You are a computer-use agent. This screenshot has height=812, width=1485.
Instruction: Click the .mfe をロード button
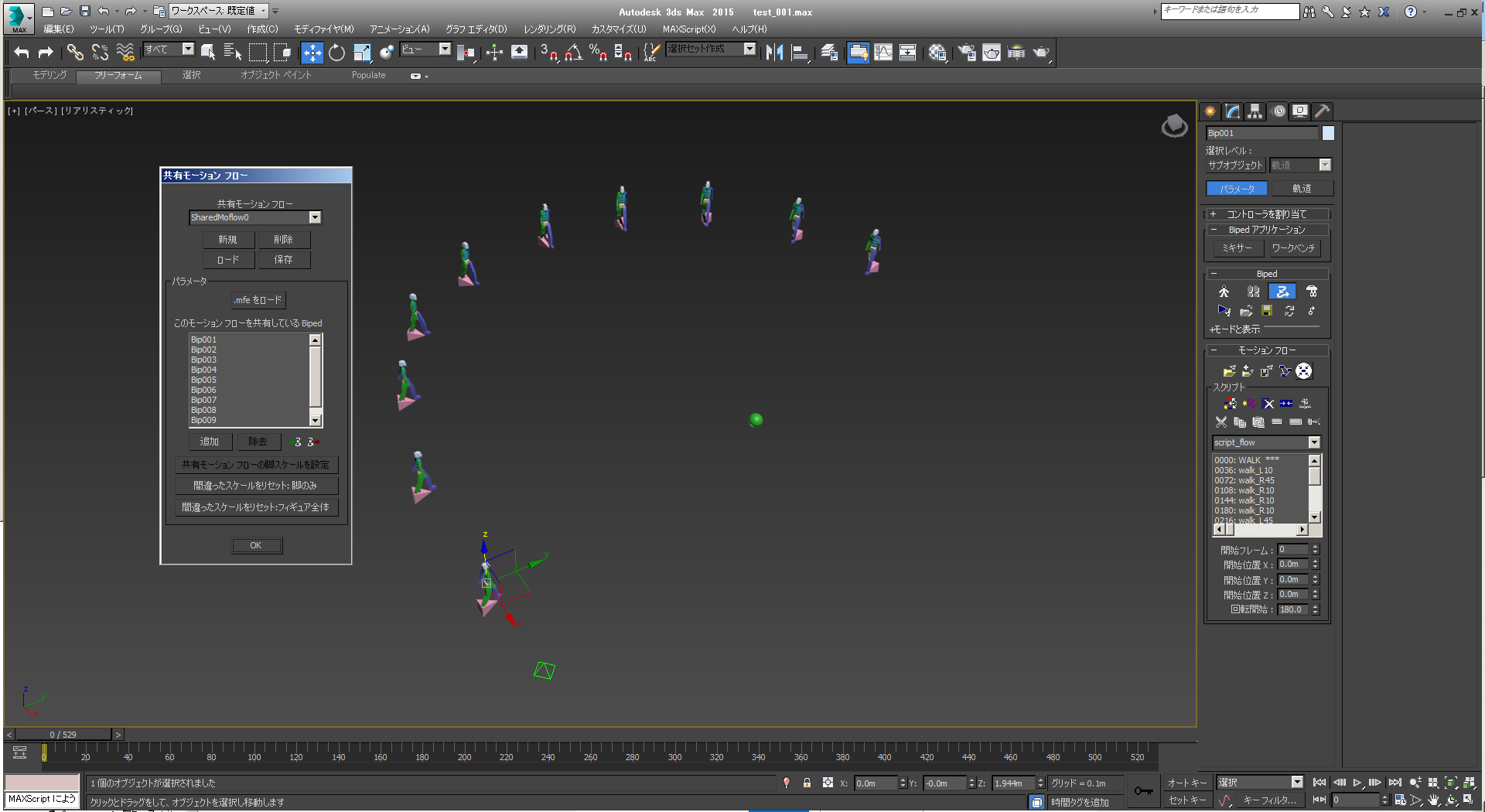[258, 300]
